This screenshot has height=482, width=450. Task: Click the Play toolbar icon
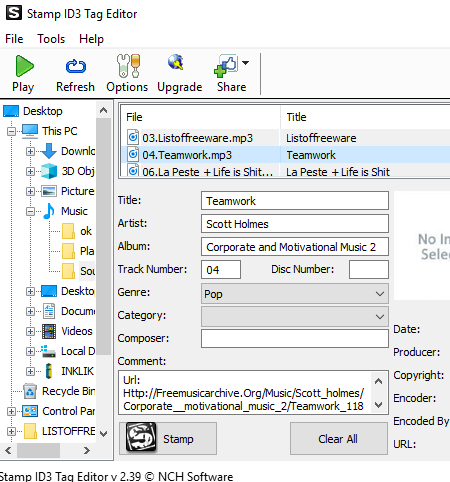[24, 66]
